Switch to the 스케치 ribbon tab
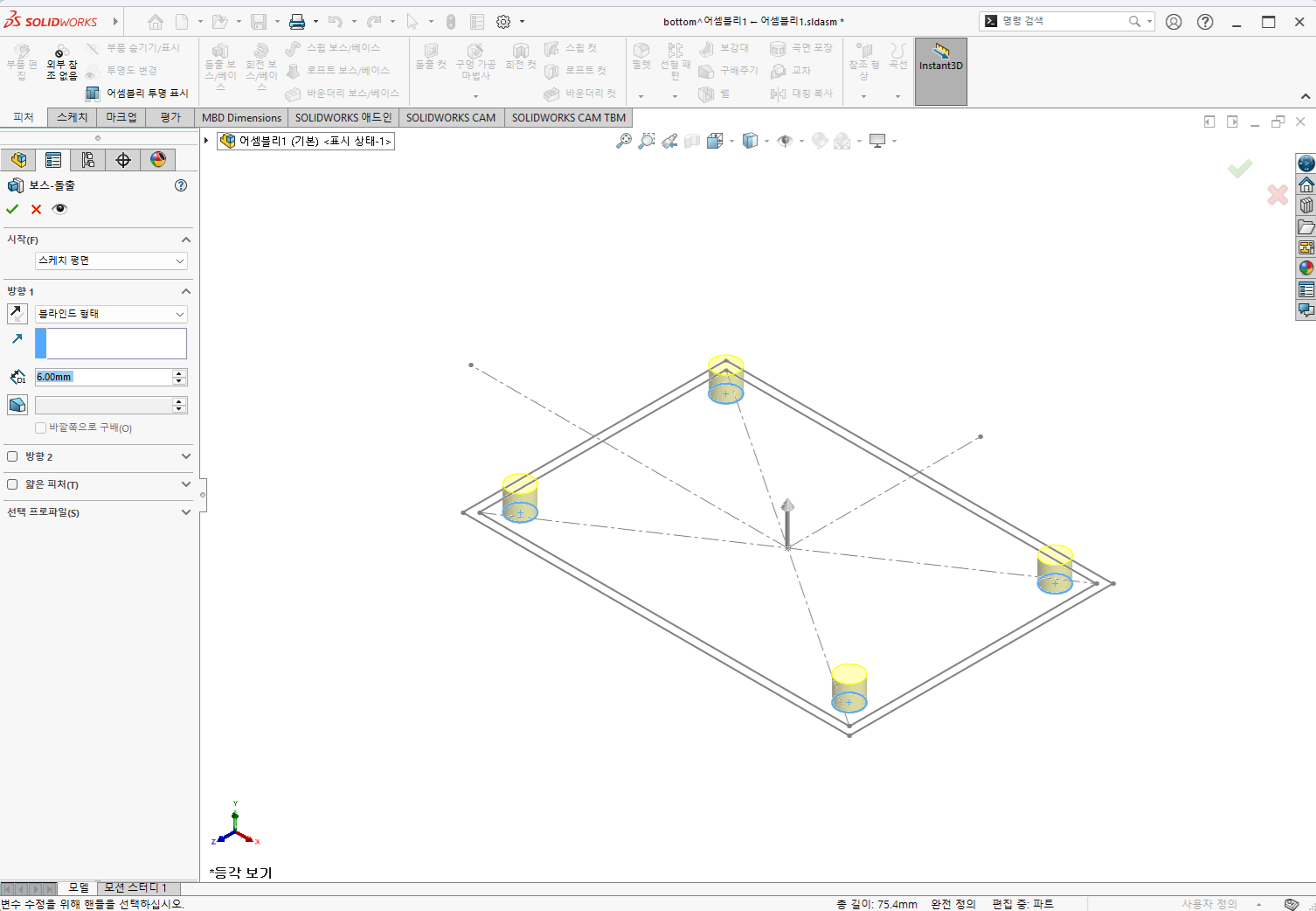Screen dimensions: 1316x911 72,117
